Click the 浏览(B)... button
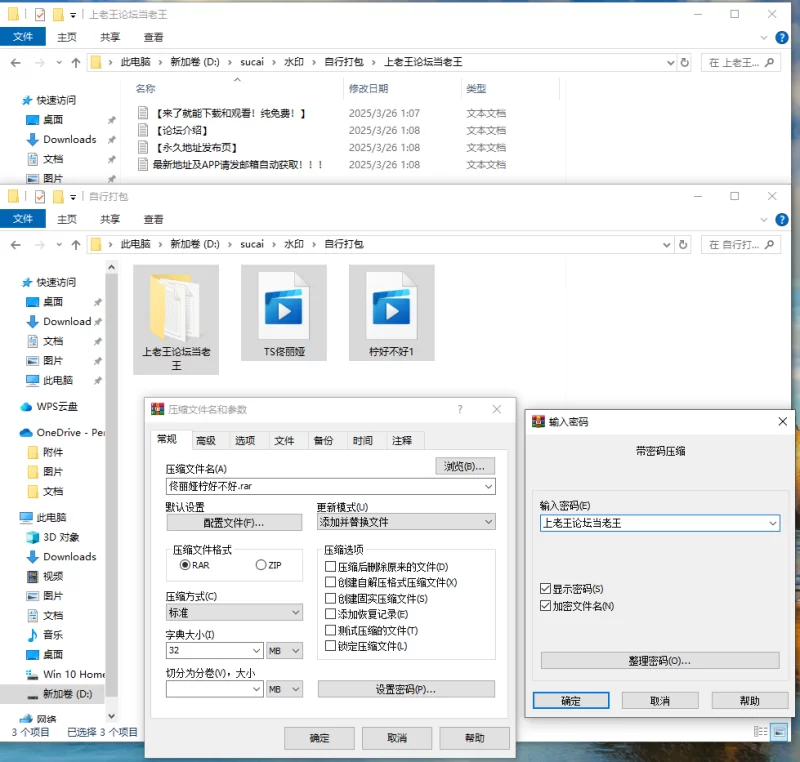Screen dimensions: 800x762 (x=465, y=466)
